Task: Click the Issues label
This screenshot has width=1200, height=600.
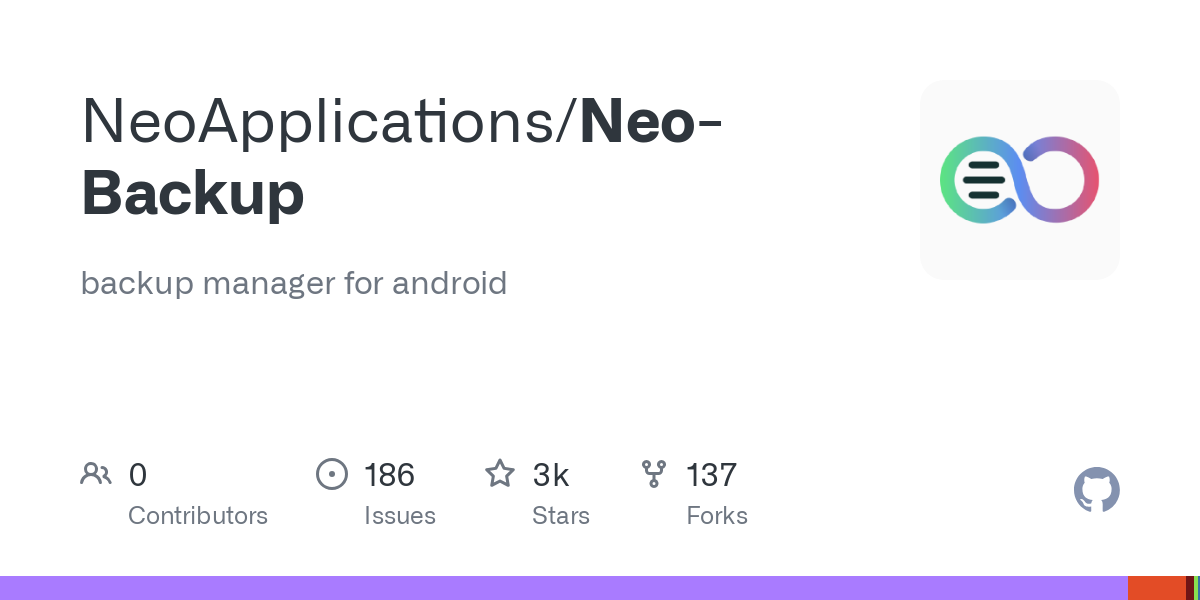Action: click(400, 516)
